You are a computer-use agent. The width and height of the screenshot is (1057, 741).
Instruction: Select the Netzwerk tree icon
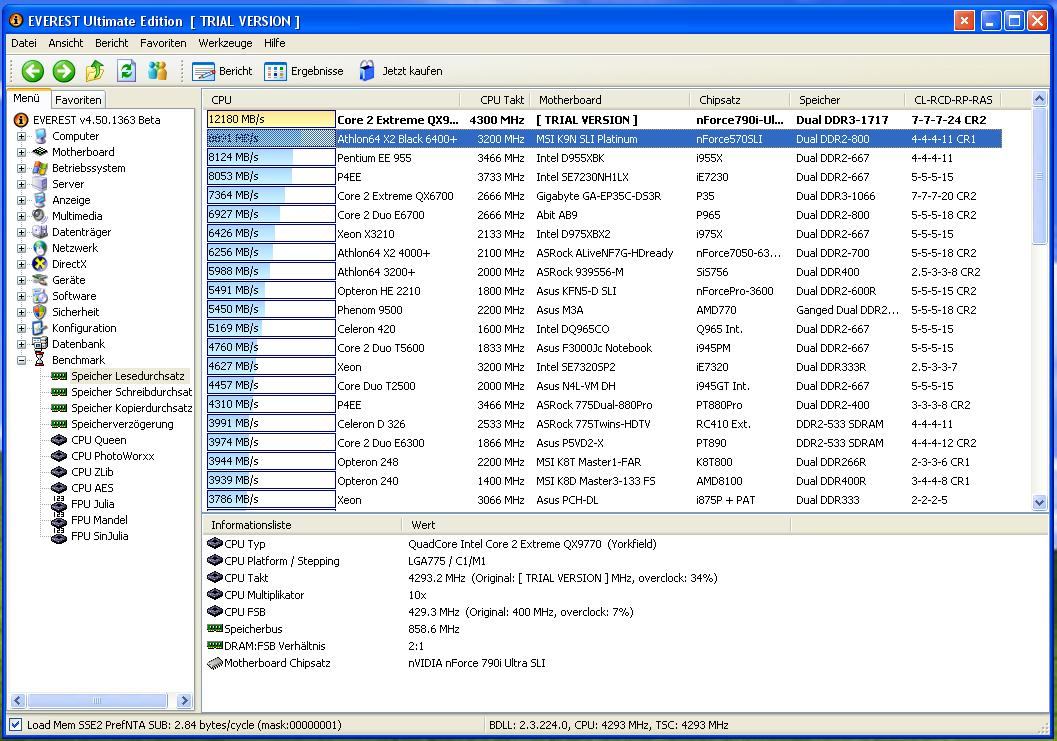point(40,248)
